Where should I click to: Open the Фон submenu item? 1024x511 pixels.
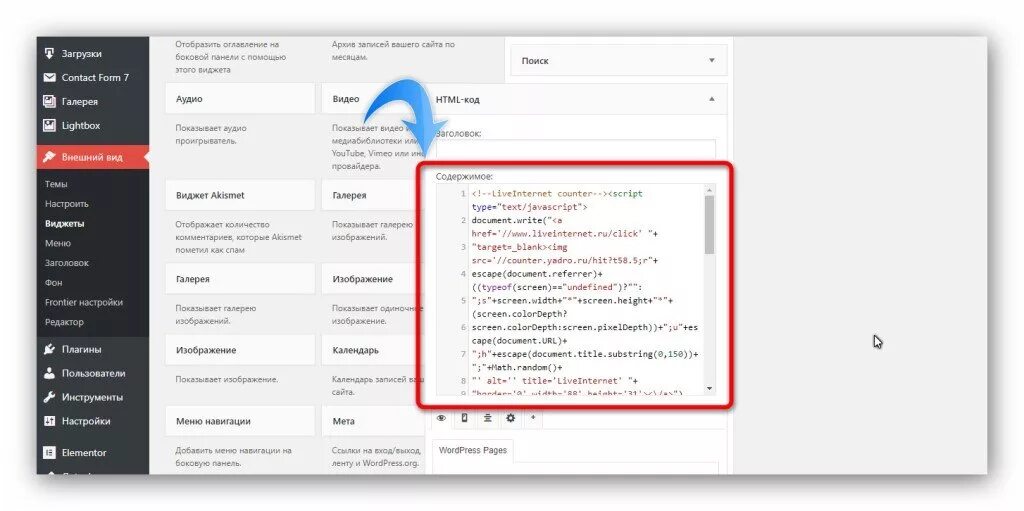(x=54, y=282)
